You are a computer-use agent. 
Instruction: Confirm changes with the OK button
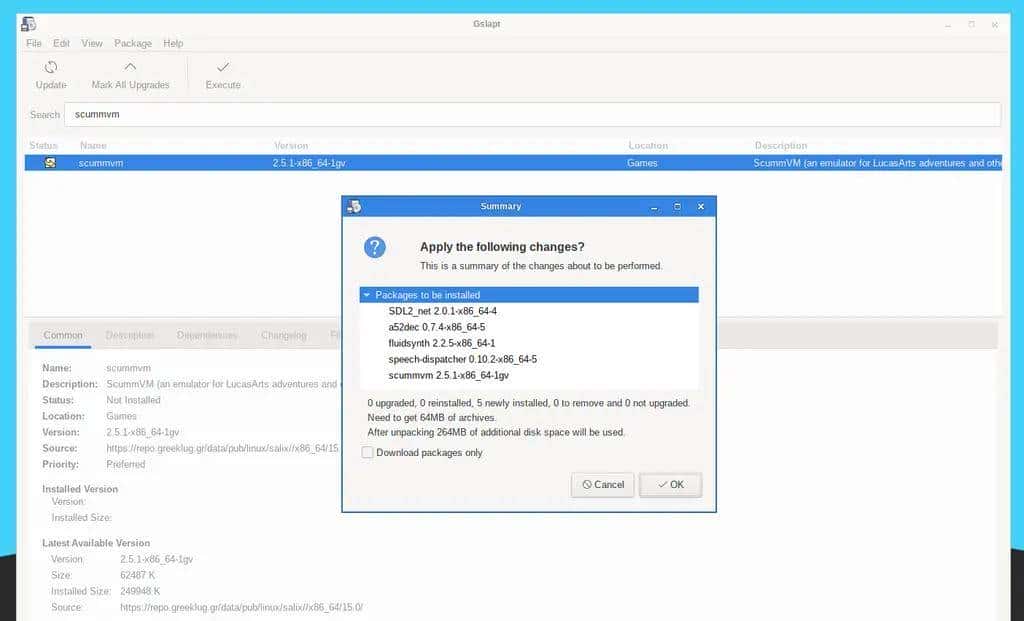pyautogui.click(x=670, y=485)
